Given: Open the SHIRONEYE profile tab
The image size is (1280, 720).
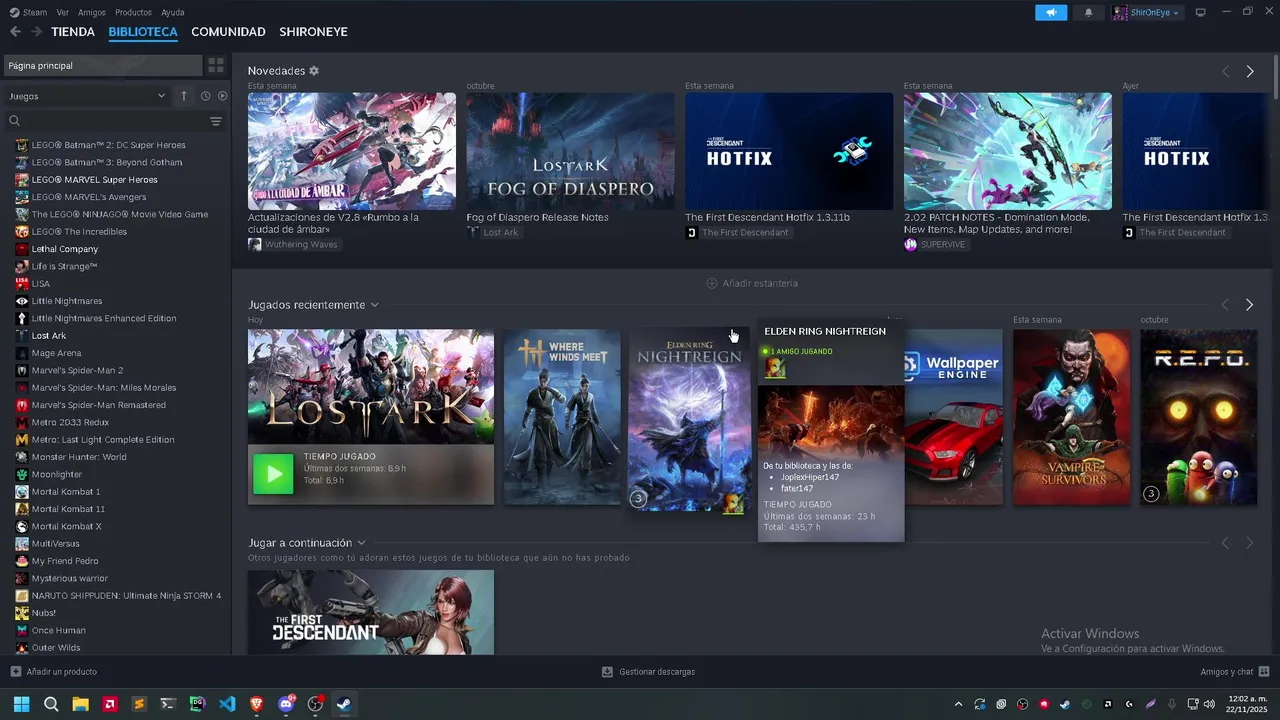Looking at the screenshot, I should click(314, 32).
